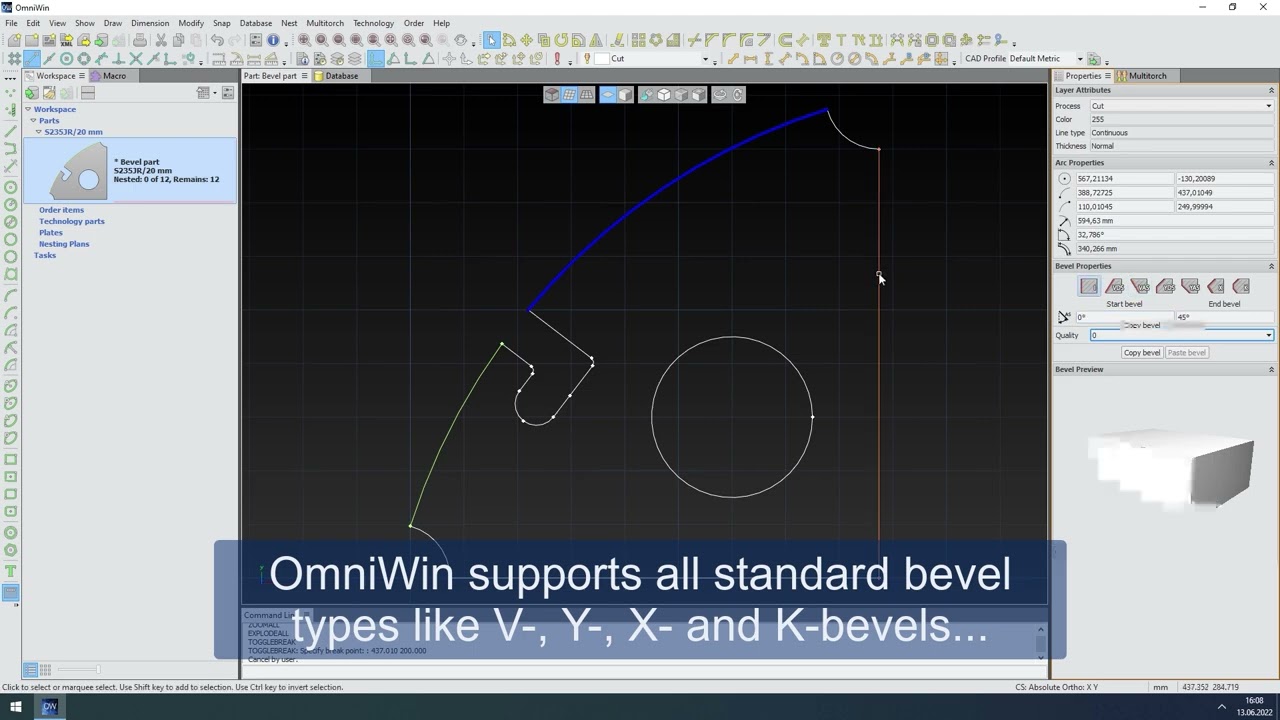Toggle the highlighted endpoint snap button
The image size is (1280, 720).
32,59
